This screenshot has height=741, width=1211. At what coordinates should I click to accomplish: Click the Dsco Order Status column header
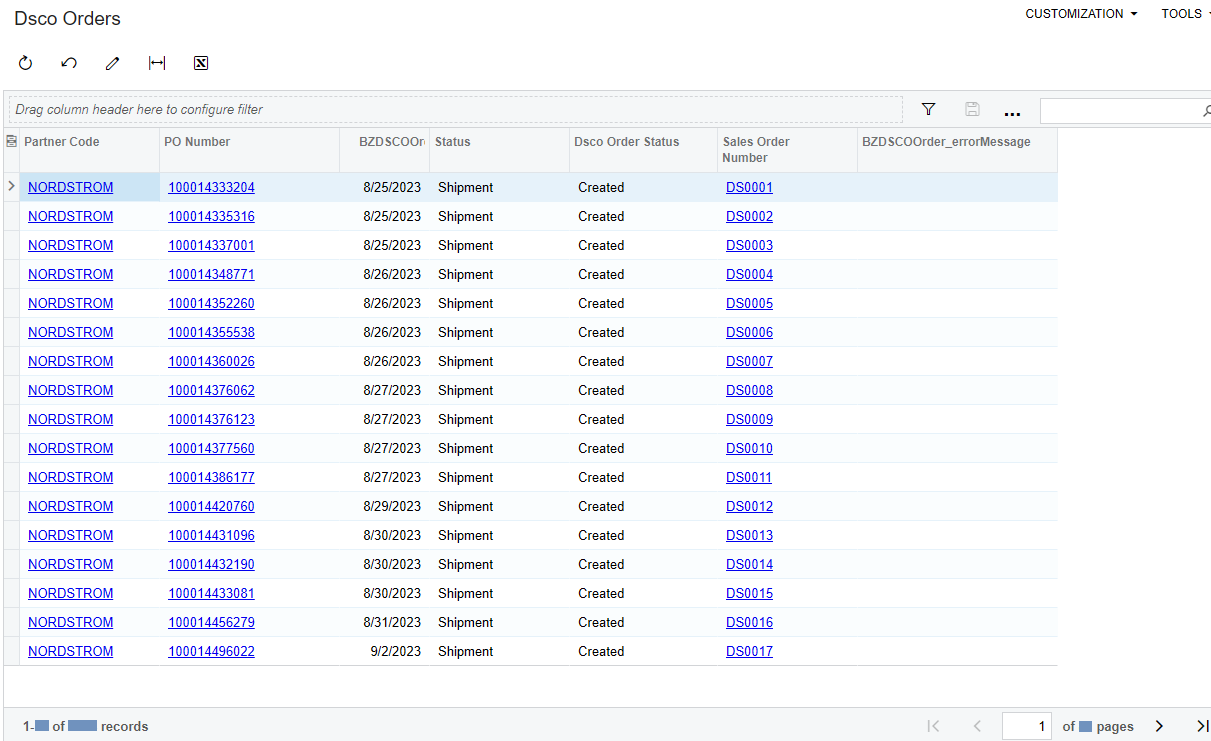point(626,142)
